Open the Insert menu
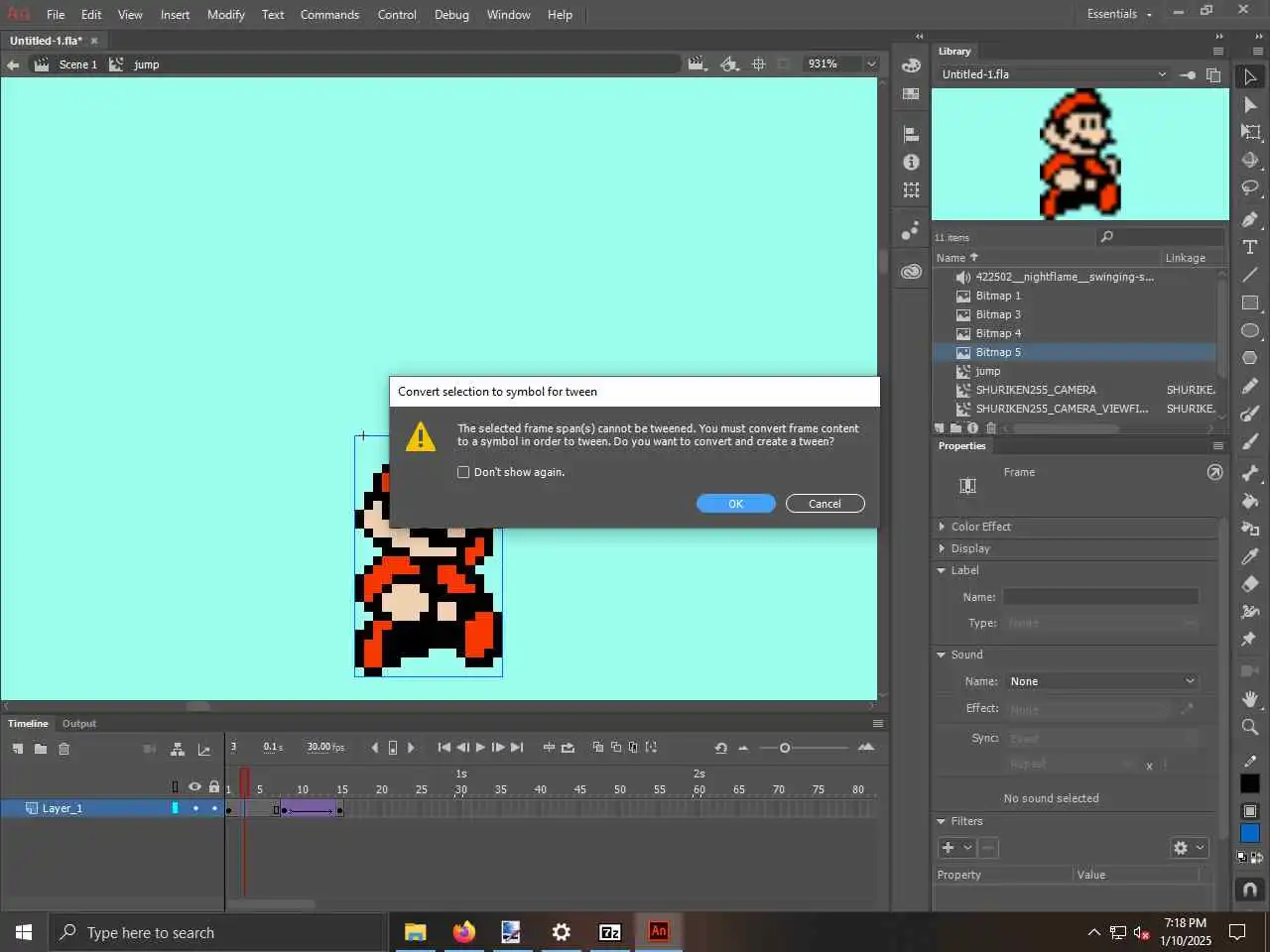This screenshot has width=1270, height=952. (175, 15)
